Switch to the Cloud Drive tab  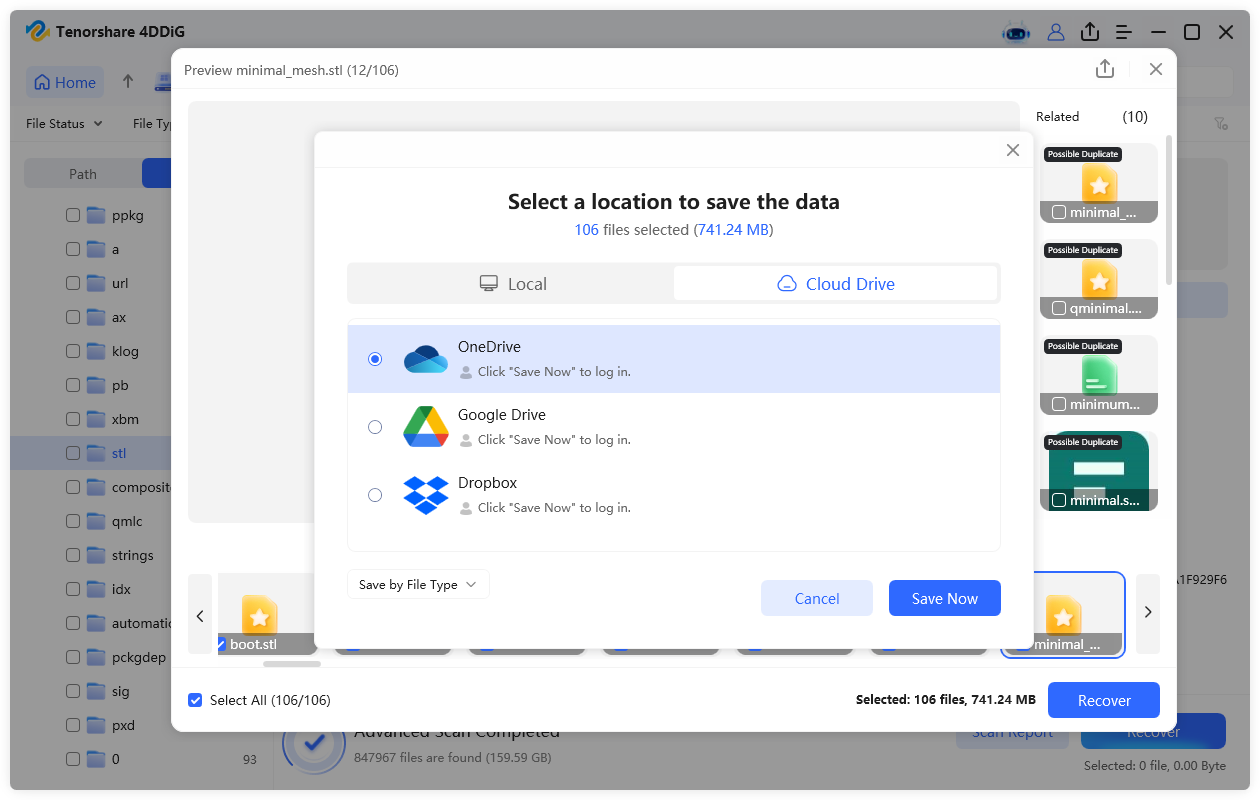(x=836, y=284)
